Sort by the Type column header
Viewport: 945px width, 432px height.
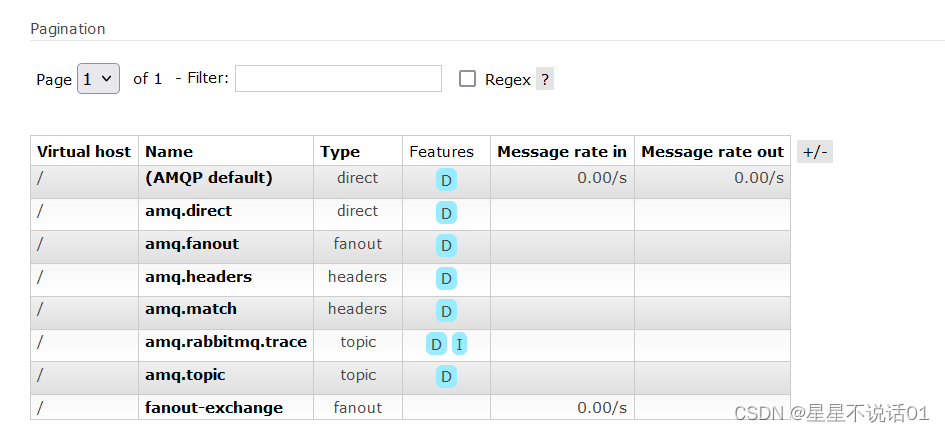click(x=340, y=152)
